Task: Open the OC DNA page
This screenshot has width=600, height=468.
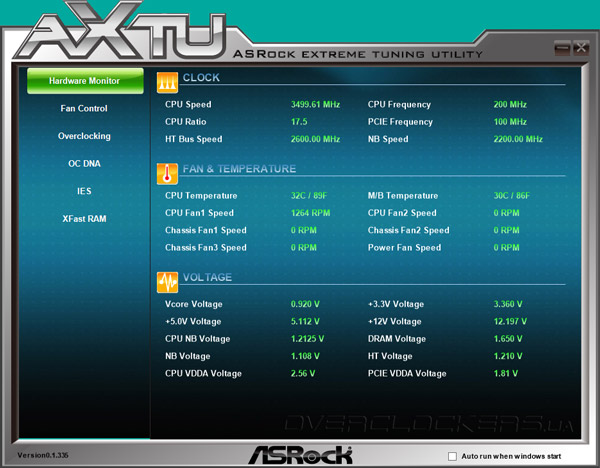Action: coord(84,164)
